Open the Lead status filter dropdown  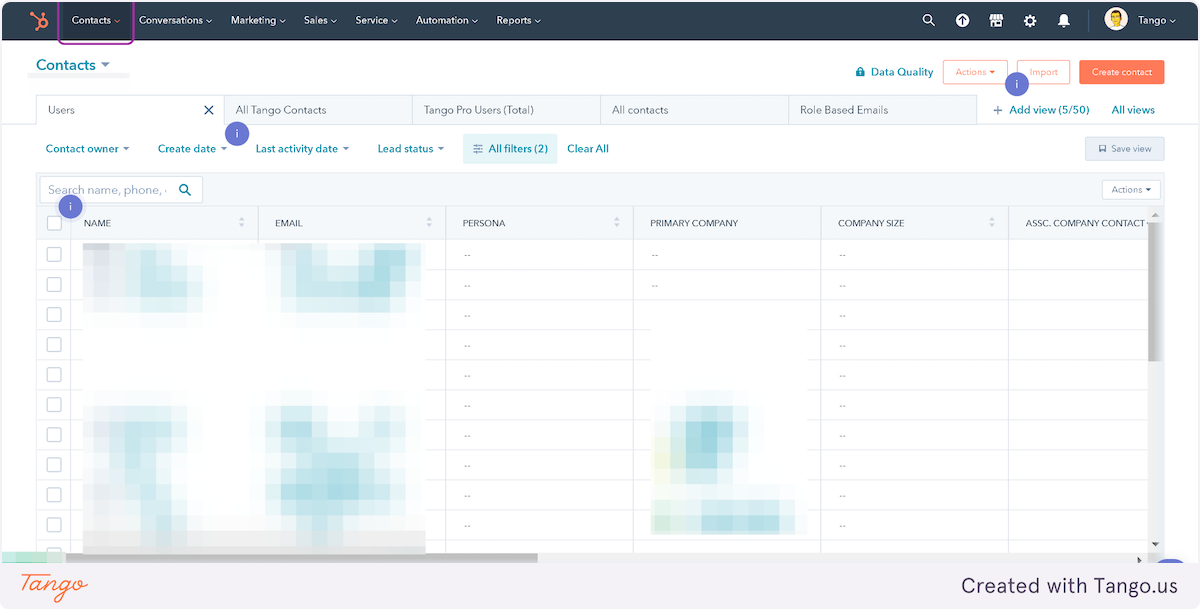click(x=410, y=149)
